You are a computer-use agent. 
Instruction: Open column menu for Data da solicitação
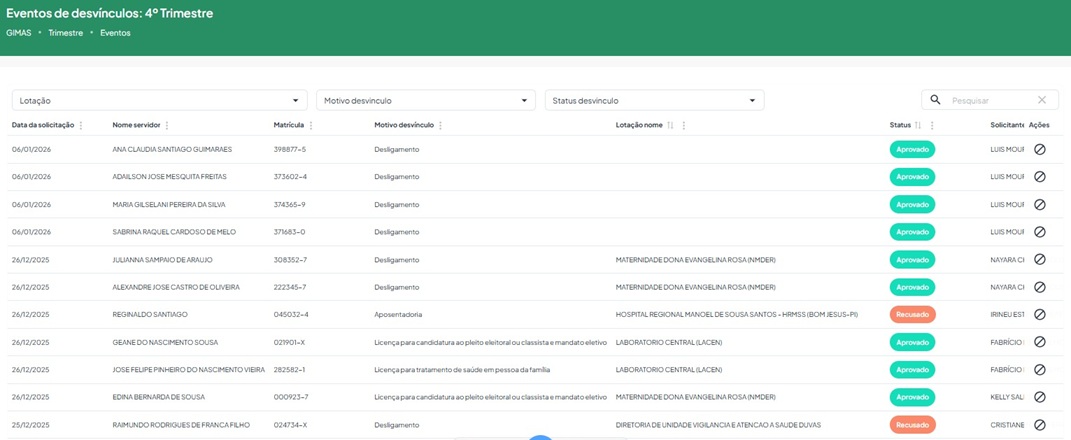tap(81, 126)
